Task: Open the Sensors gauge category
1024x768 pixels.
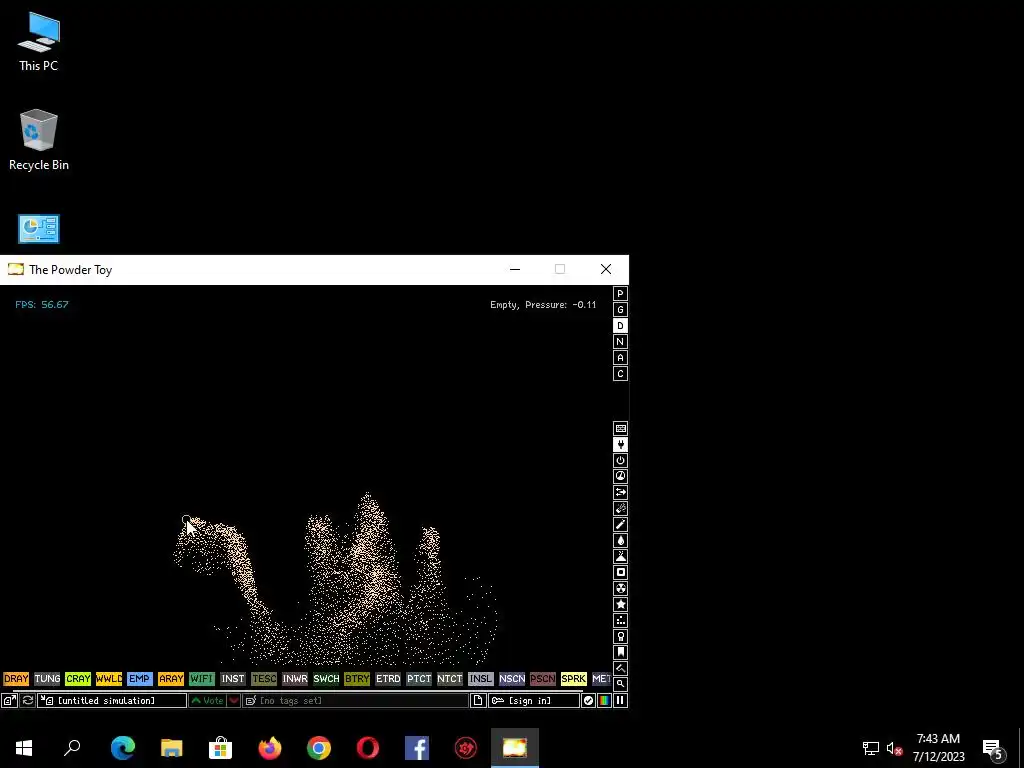Action: click(620, 477)
